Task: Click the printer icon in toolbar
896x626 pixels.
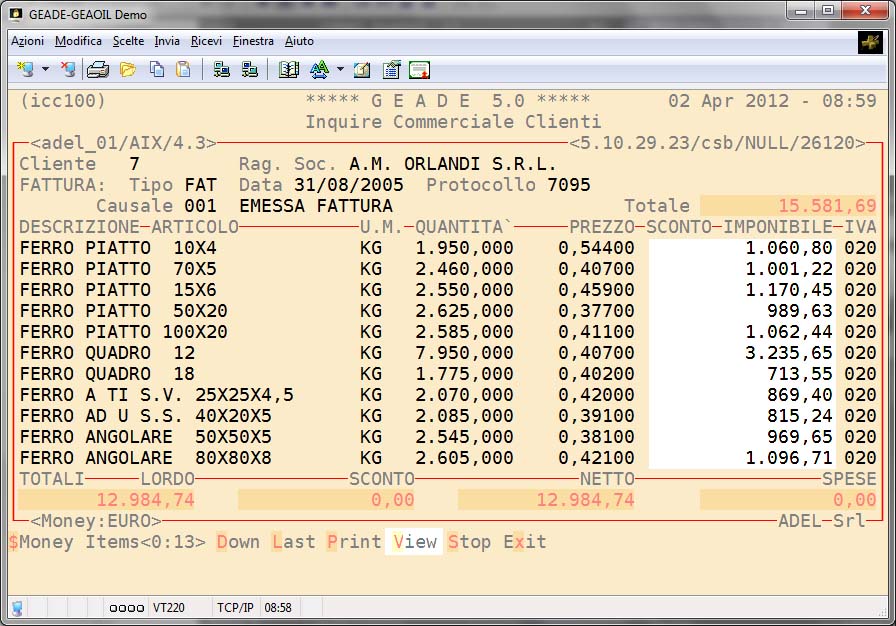Action: [97, 69]
